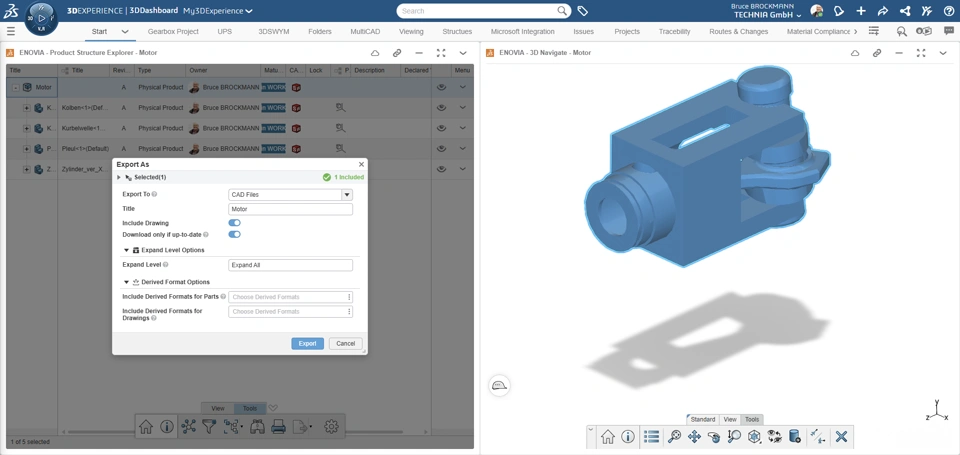Select the Rotate tool in 3D Navigate toolbar
This screenshot has width=960, height=455.
tap(714, 437)
